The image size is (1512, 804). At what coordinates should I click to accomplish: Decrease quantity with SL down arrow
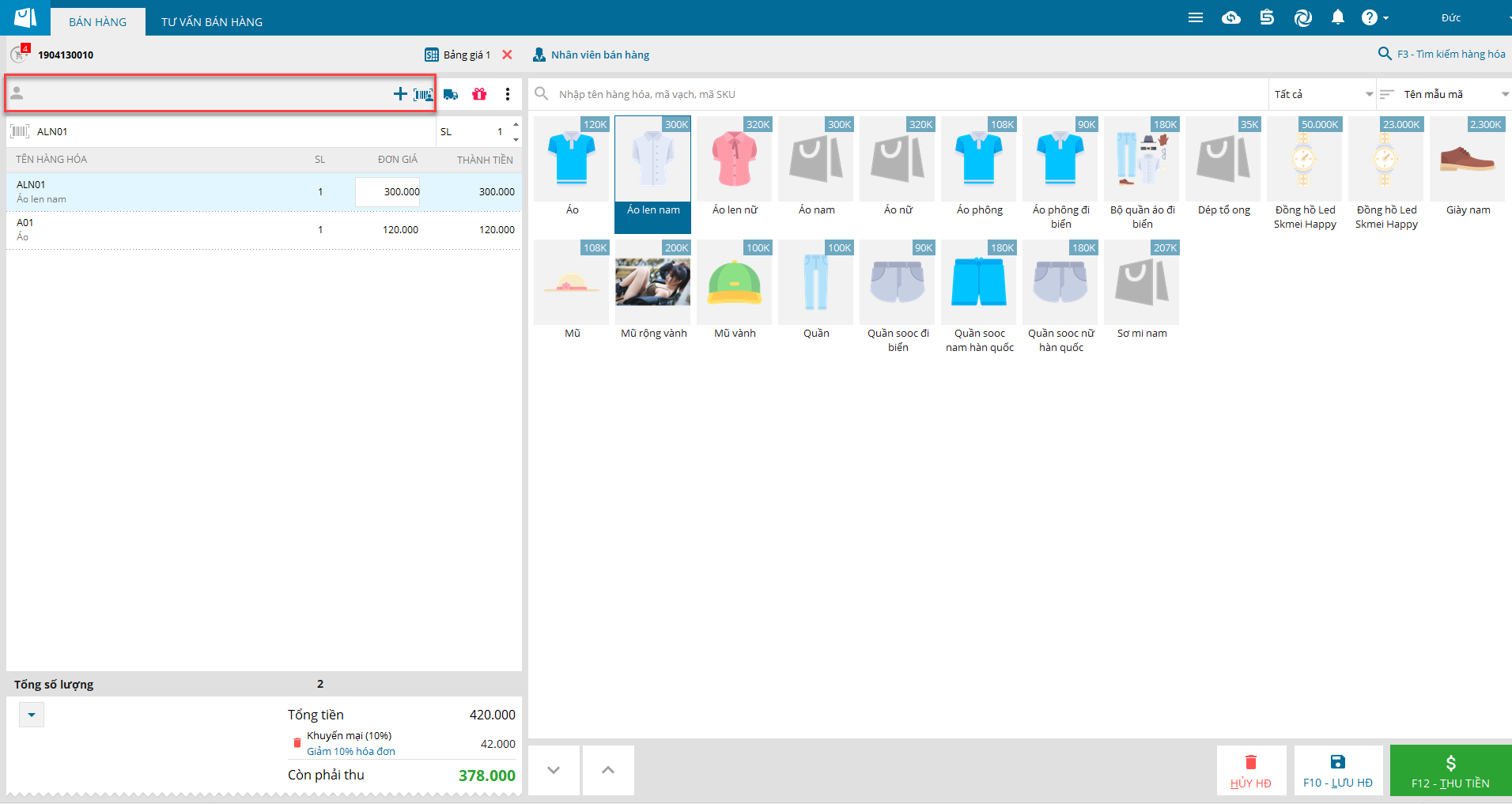pyautogui.click(x=516, y=140)
